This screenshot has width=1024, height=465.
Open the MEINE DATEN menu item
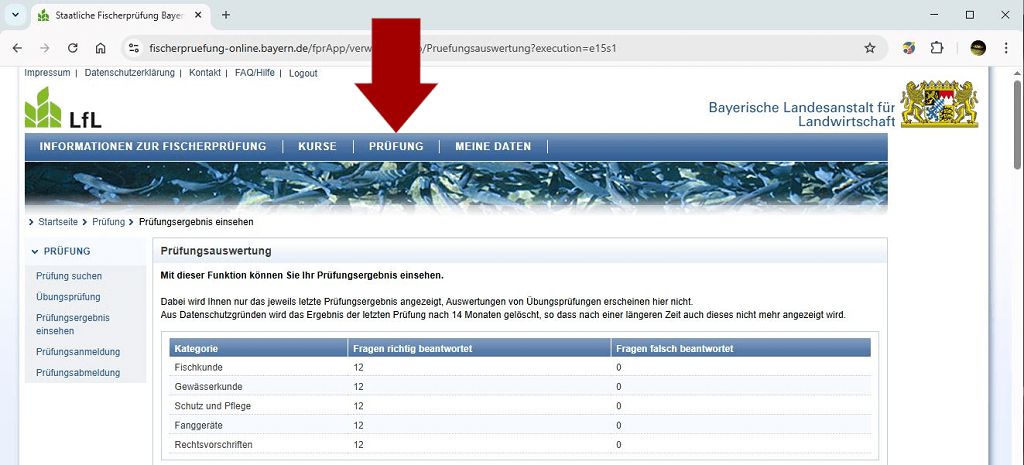click(493, 147)
